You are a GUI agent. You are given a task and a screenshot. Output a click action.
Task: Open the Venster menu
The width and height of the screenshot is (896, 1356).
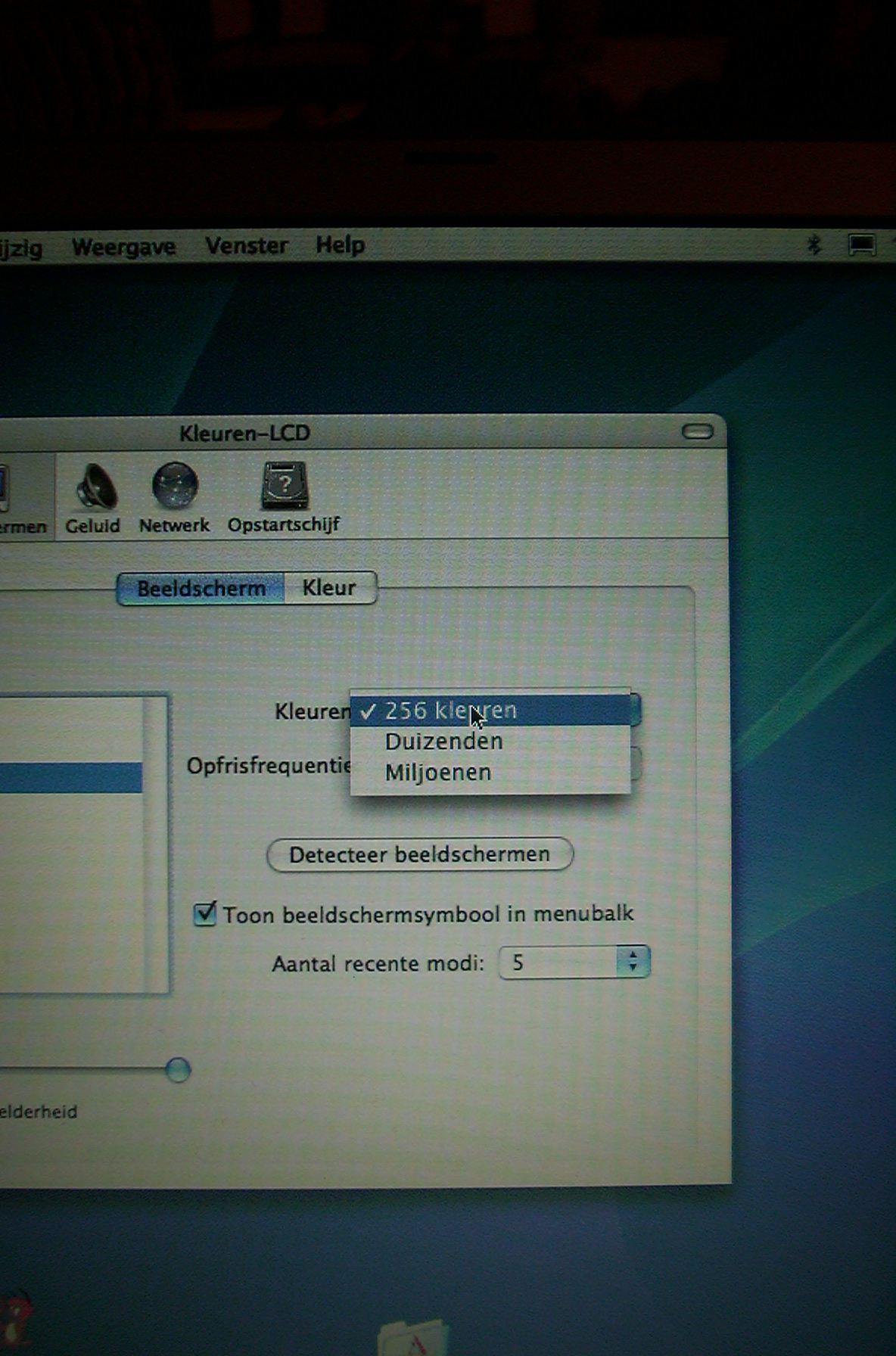point(246,246)
